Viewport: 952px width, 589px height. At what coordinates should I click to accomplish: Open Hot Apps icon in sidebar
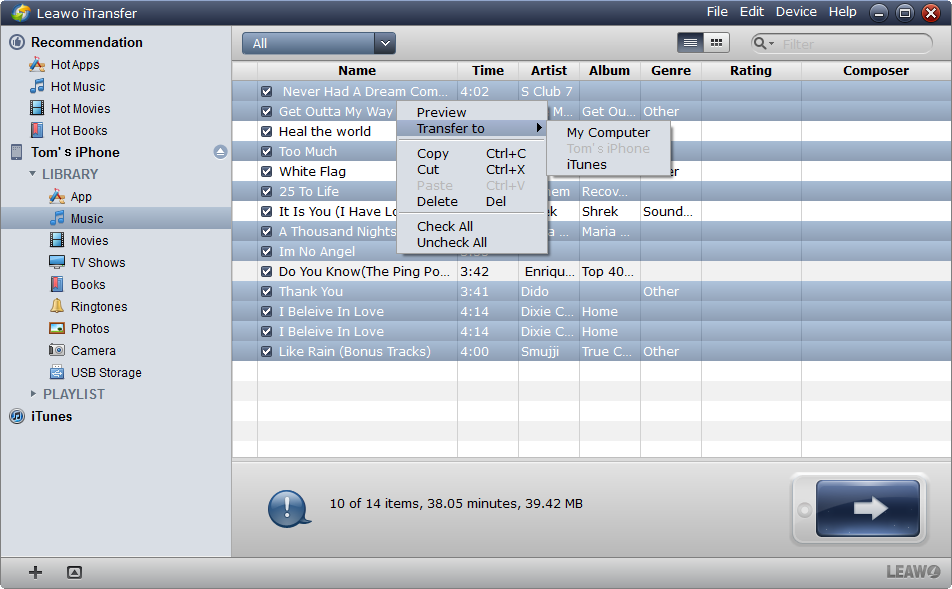click(x=37, y=64)
